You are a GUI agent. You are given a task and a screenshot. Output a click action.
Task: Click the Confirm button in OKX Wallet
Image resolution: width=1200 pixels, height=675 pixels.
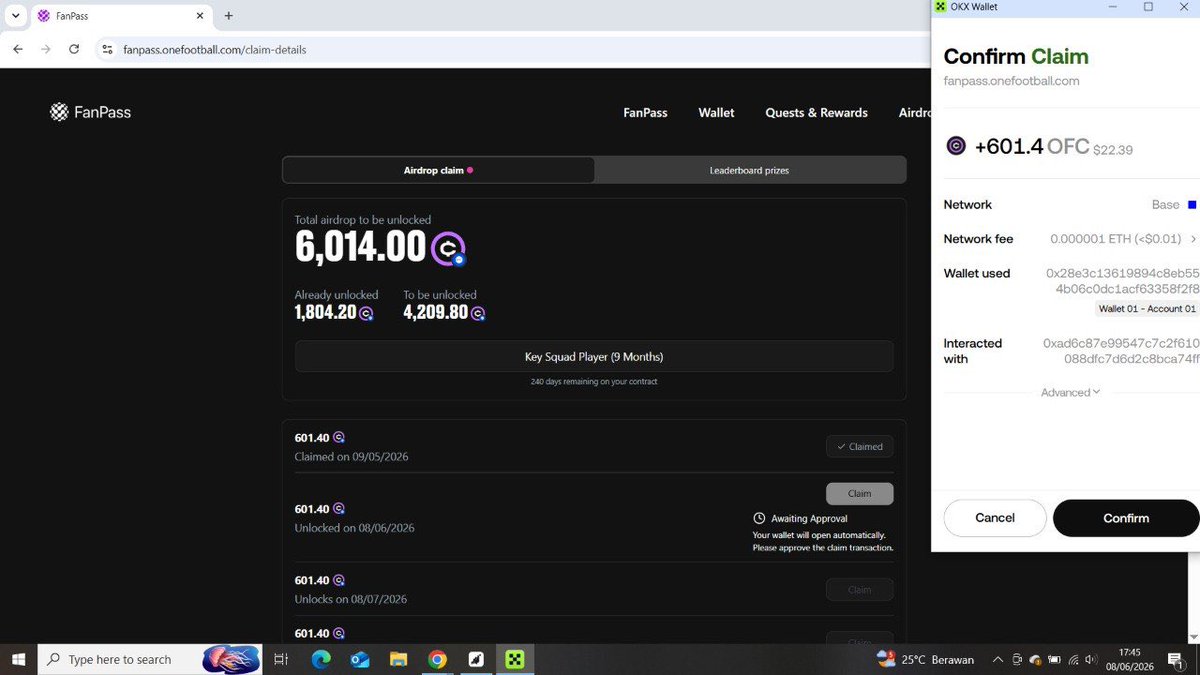[x=1125, y=518]
